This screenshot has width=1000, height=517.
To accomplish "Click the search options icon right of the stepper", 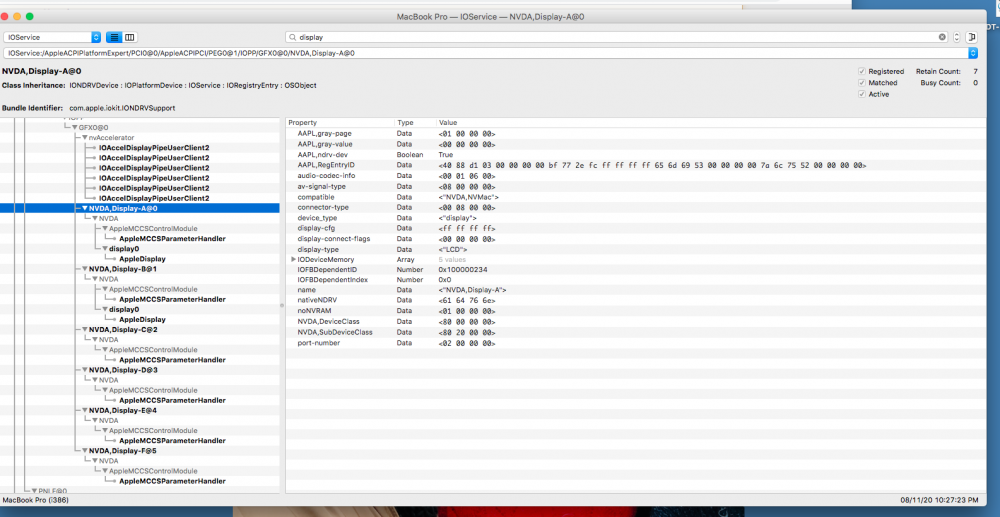I will (x=971, y=36).
